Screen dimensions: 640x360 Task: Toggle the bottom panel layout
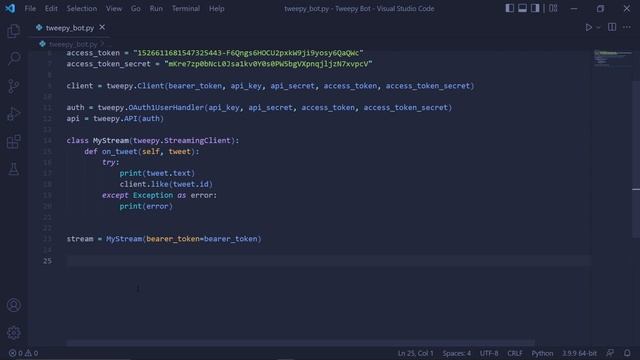point(522,8)
